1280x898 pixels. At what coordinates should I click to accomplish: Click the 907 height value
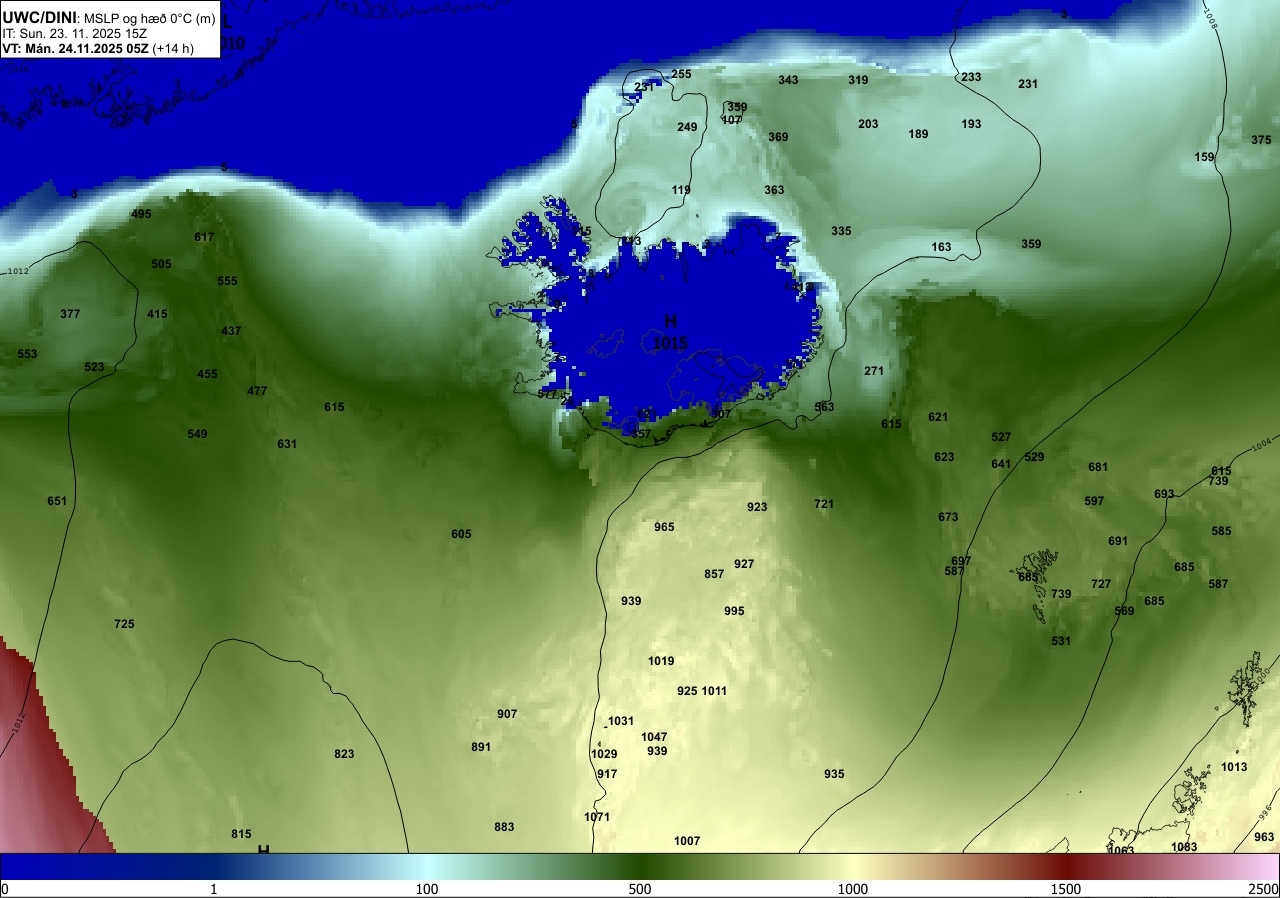507,714
